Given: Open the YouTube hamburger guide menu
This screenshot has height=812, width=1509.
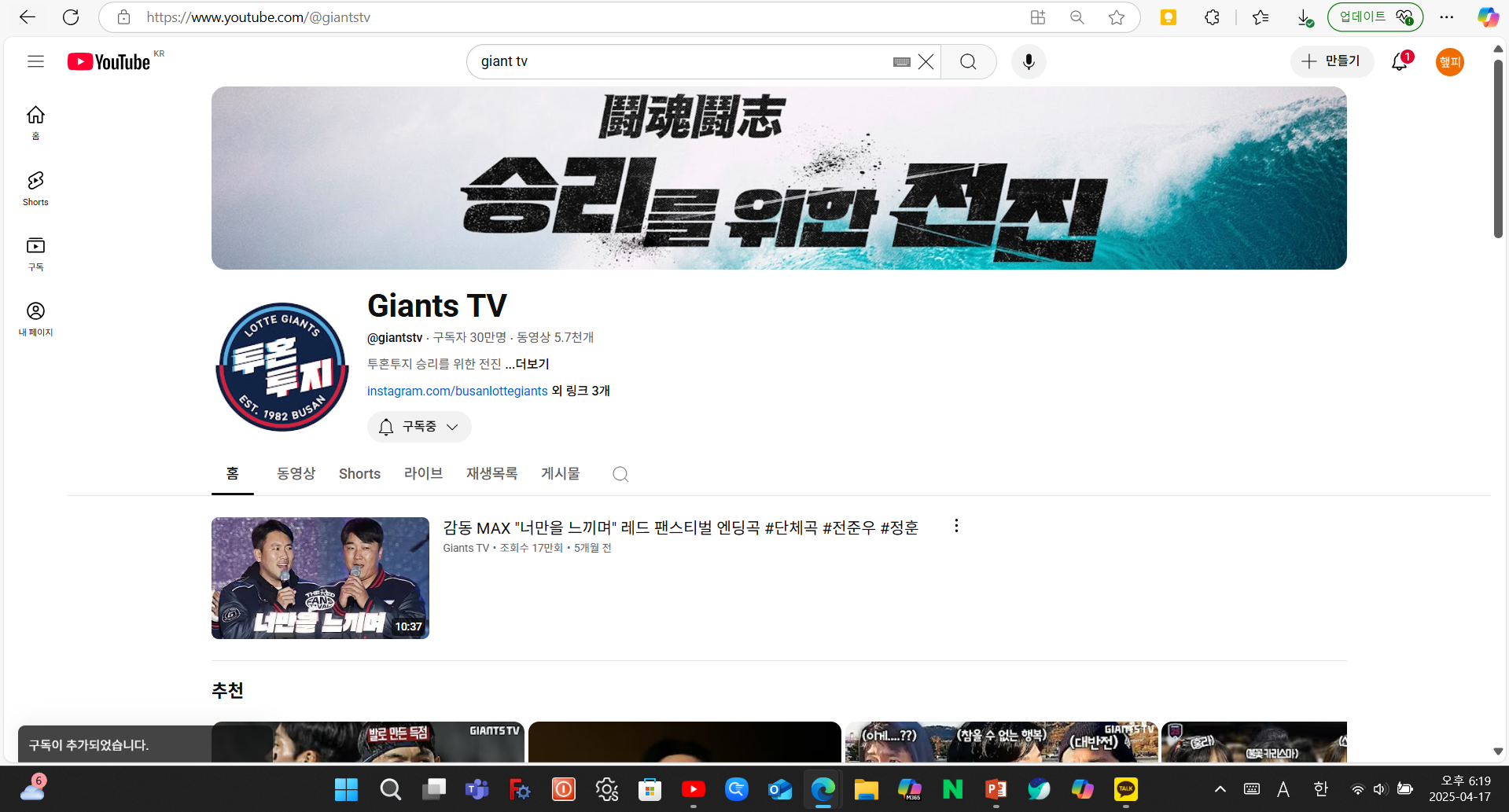Looking at the screenshot, I should [35, 61].
